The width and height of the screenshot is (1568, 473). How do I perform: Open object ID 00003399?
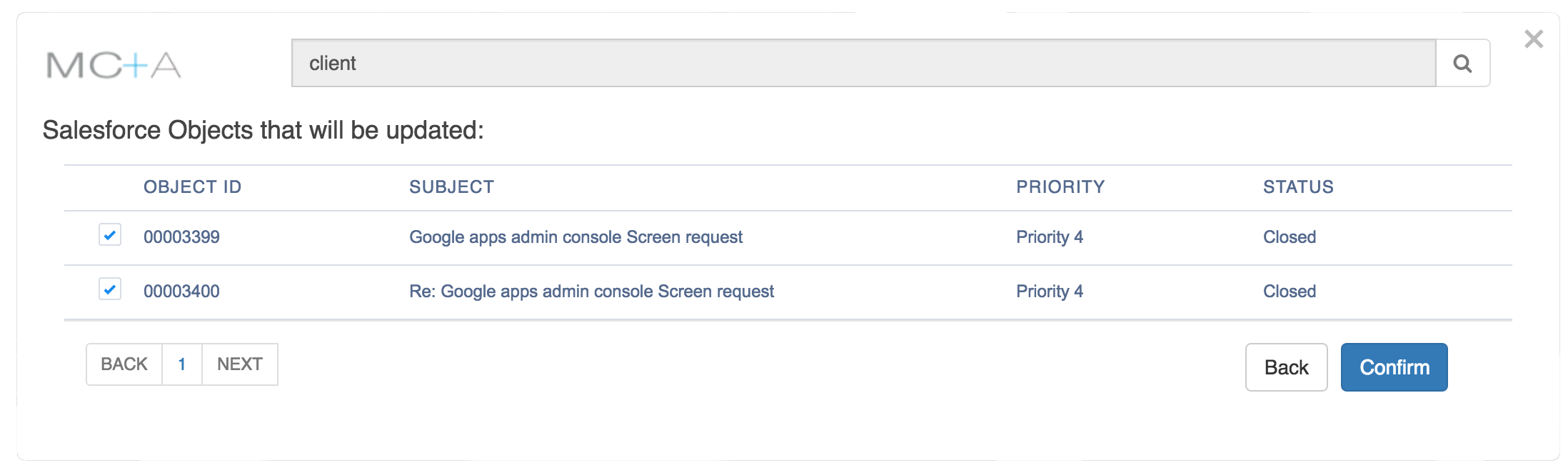pyautogui.click(x=181, y=237)
